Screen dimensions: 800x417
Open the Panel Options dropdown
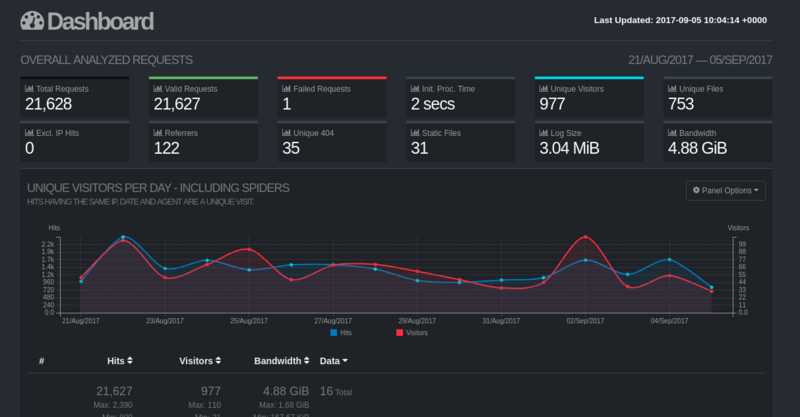(726, 190)
